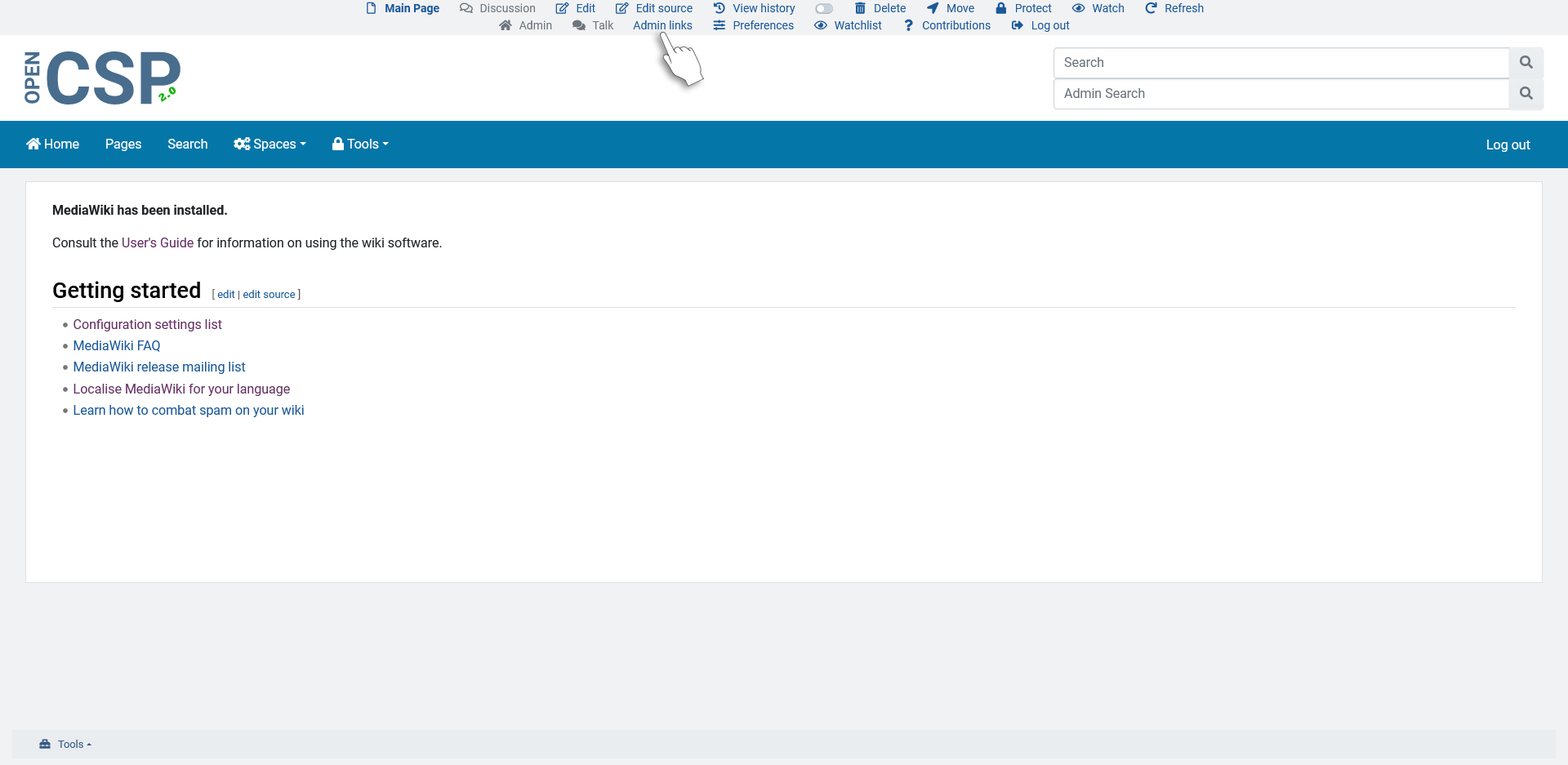Expand the Spaces dropdown menu

(x=269, y=145)
